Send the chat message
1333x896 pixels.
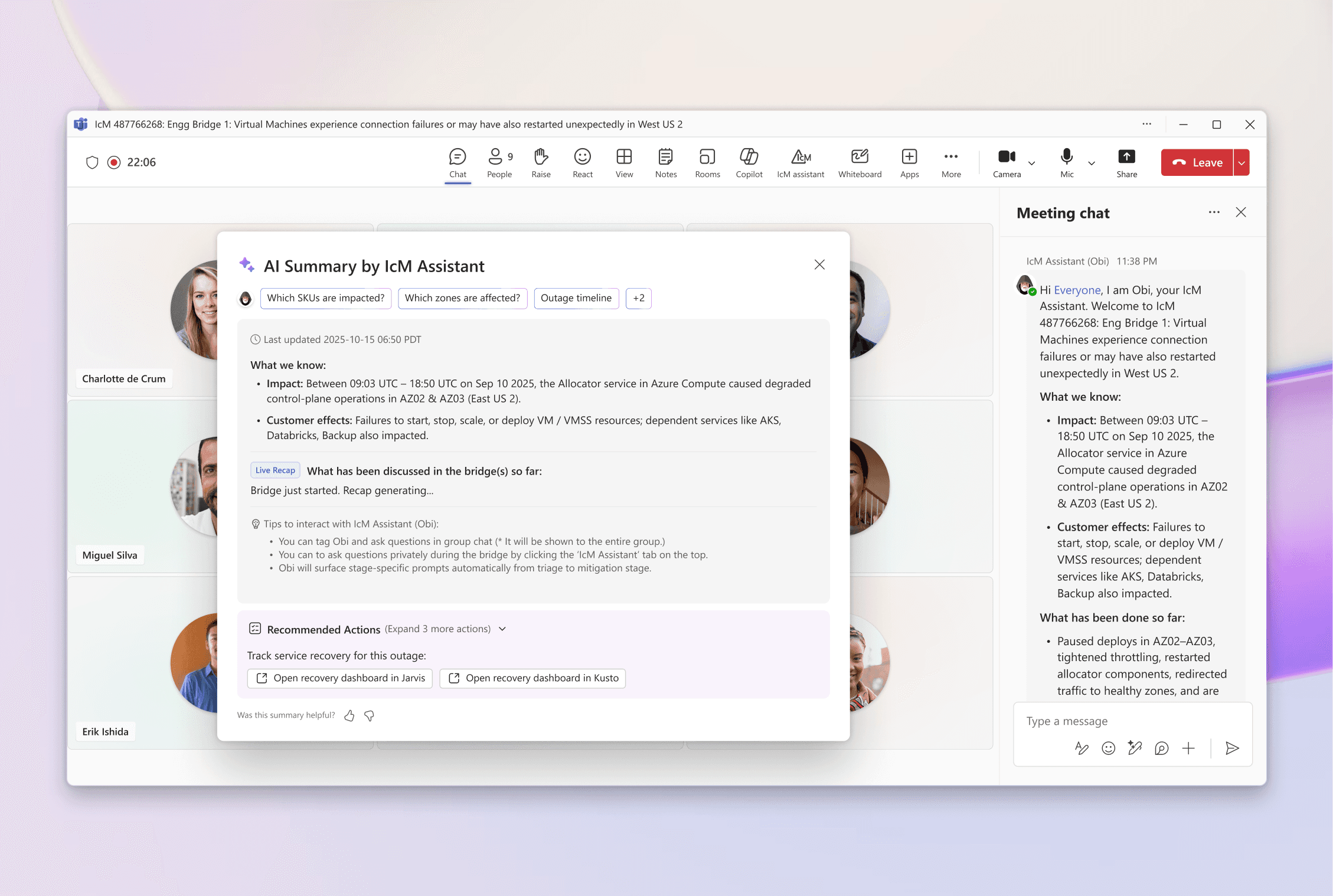pyautogui.click(x=1231, y=748)
